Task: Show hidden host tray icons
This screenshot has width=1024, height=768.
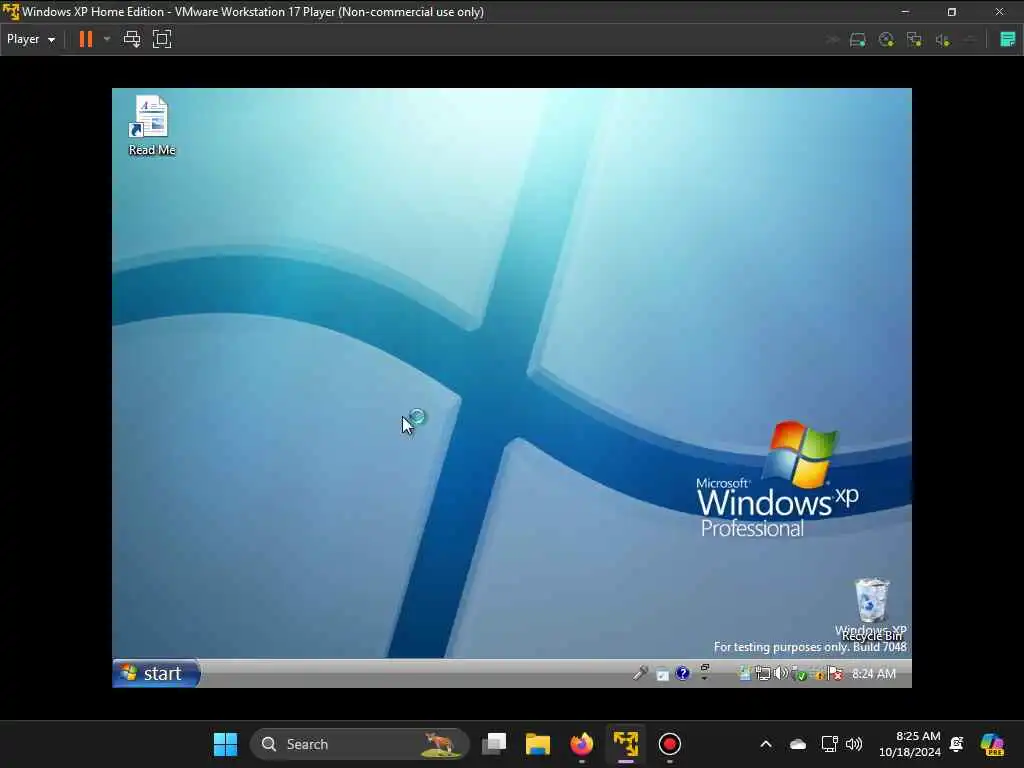Action: (766, 744)
